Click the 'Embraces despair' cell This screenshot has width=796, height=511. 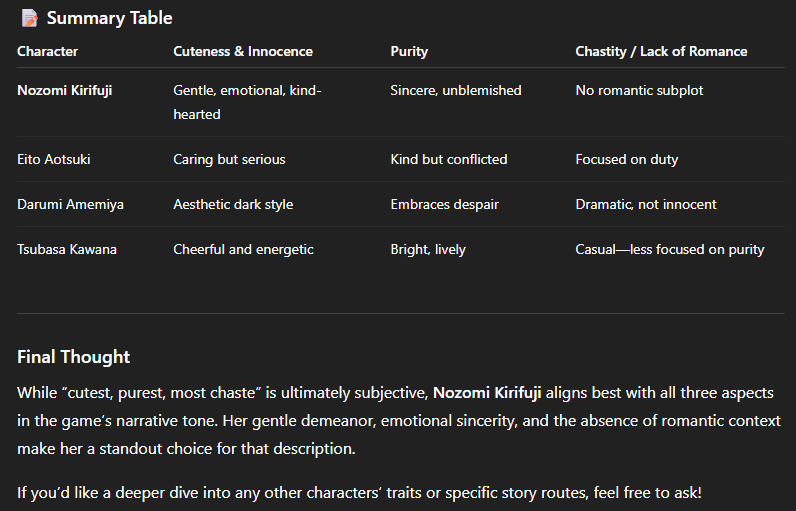[x=445, y=205]
